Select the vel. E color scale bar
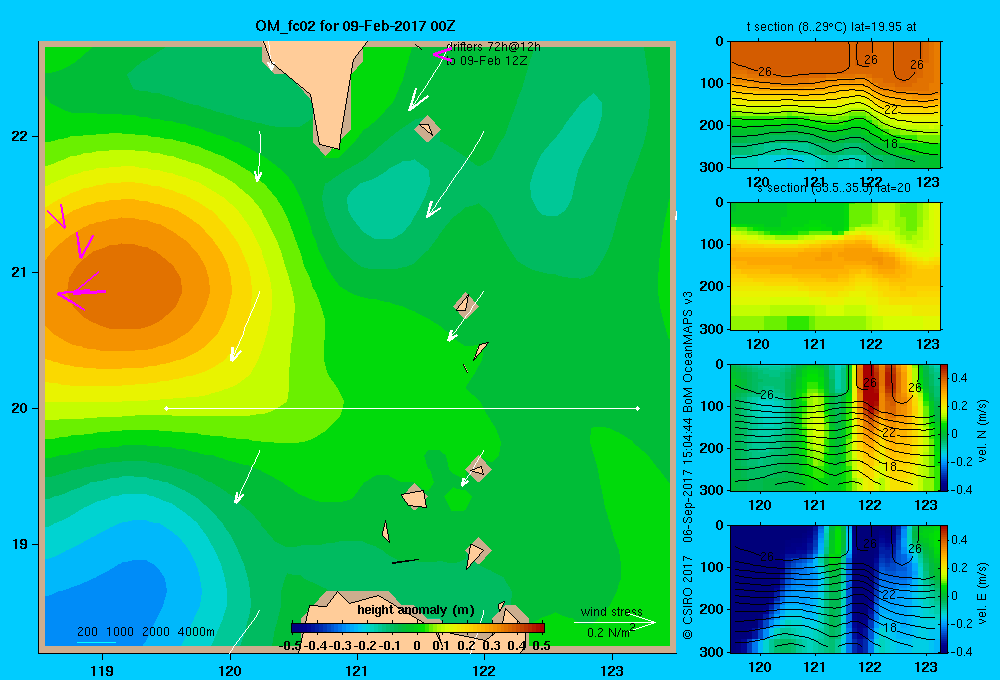1000x680 pixels. tap(944, 589)
